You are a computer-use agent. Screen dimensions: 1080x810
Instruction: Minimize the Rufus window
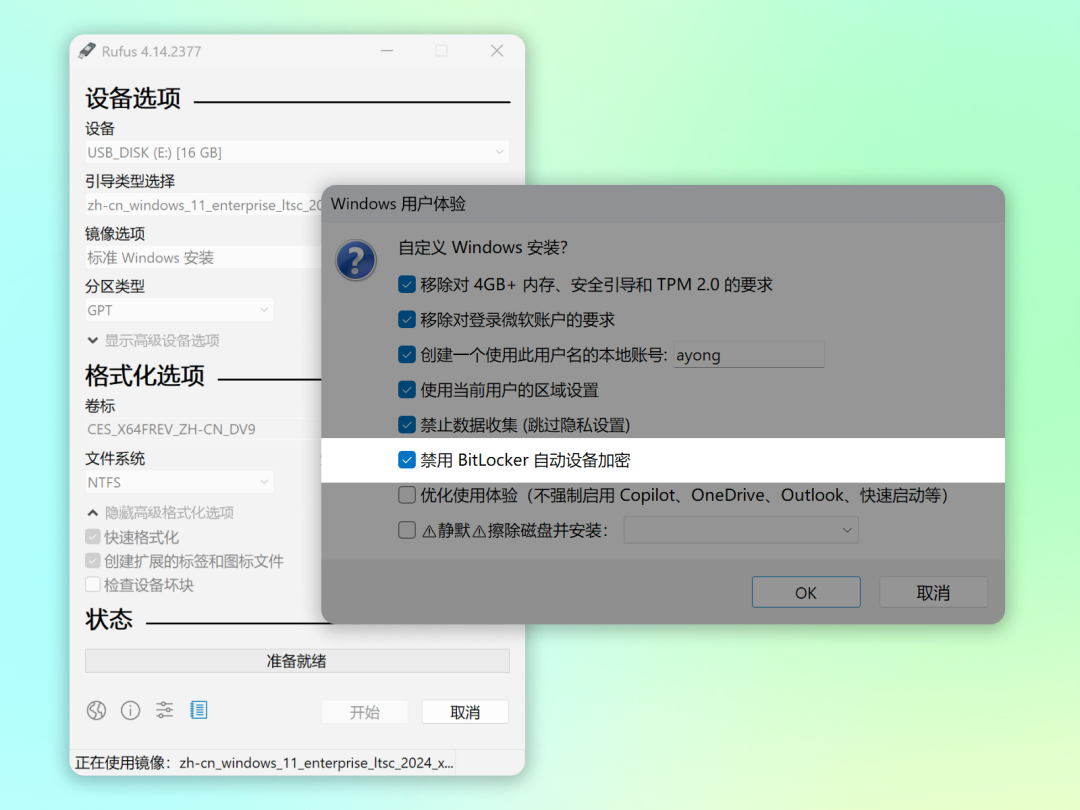[x=387, y=51]
